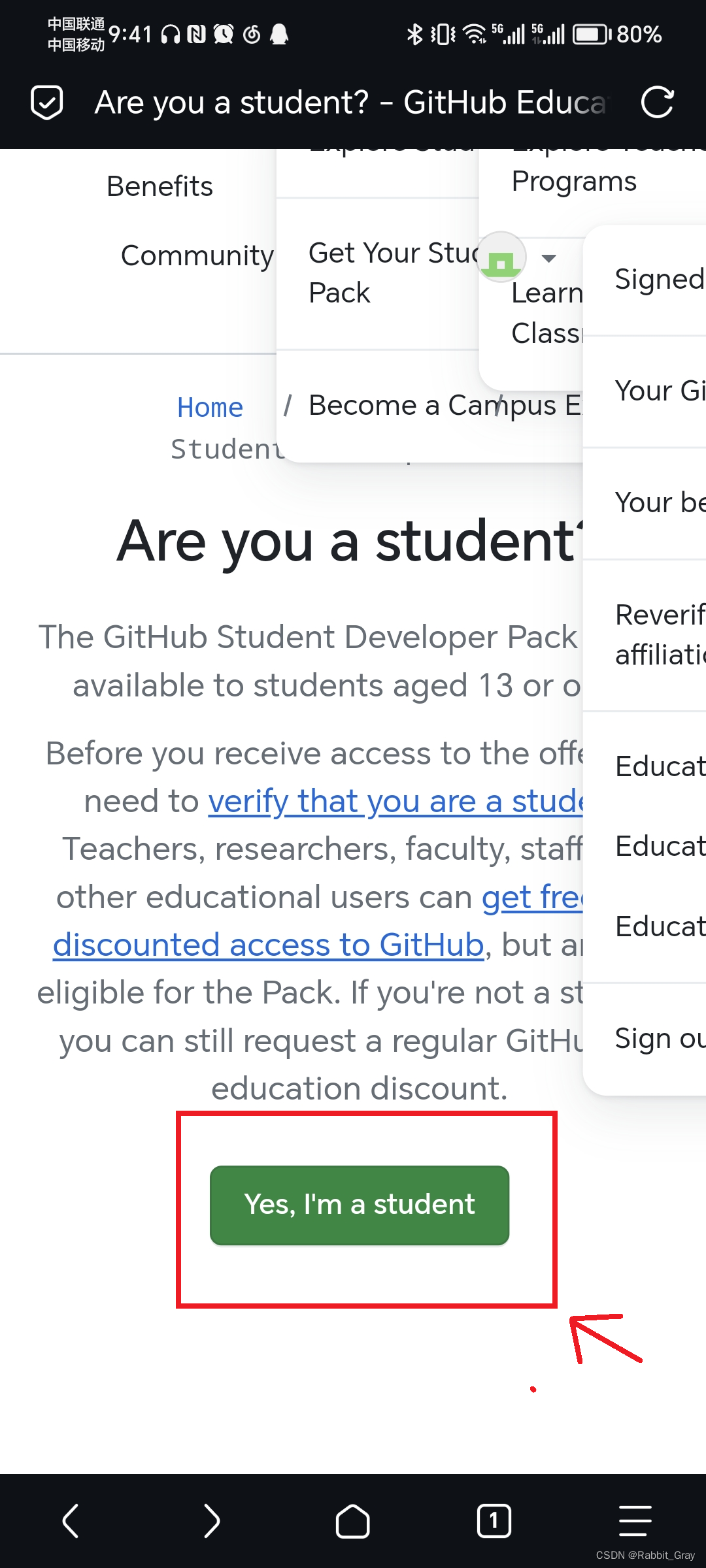Select Get Your Student Pack menu entry

point(378,273)
